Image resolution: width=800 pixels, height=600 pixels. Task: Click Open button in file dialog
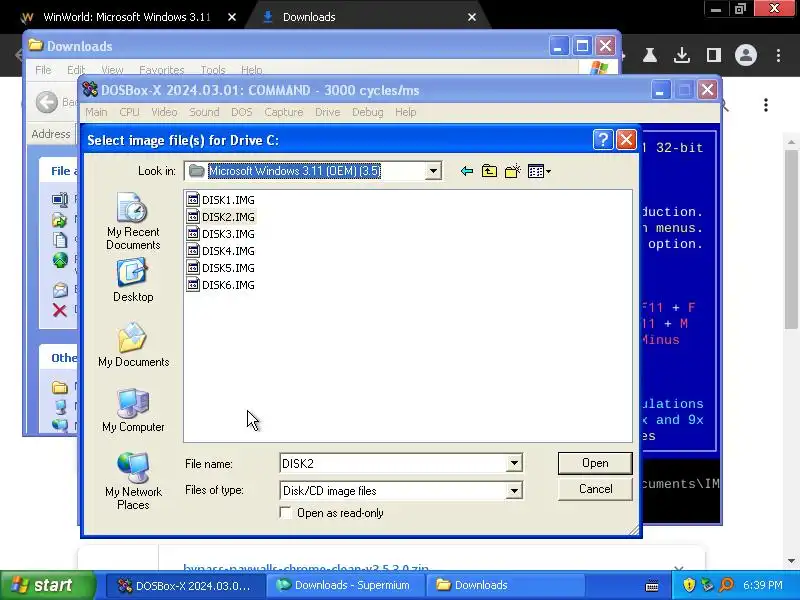click(x=595, y=463)
